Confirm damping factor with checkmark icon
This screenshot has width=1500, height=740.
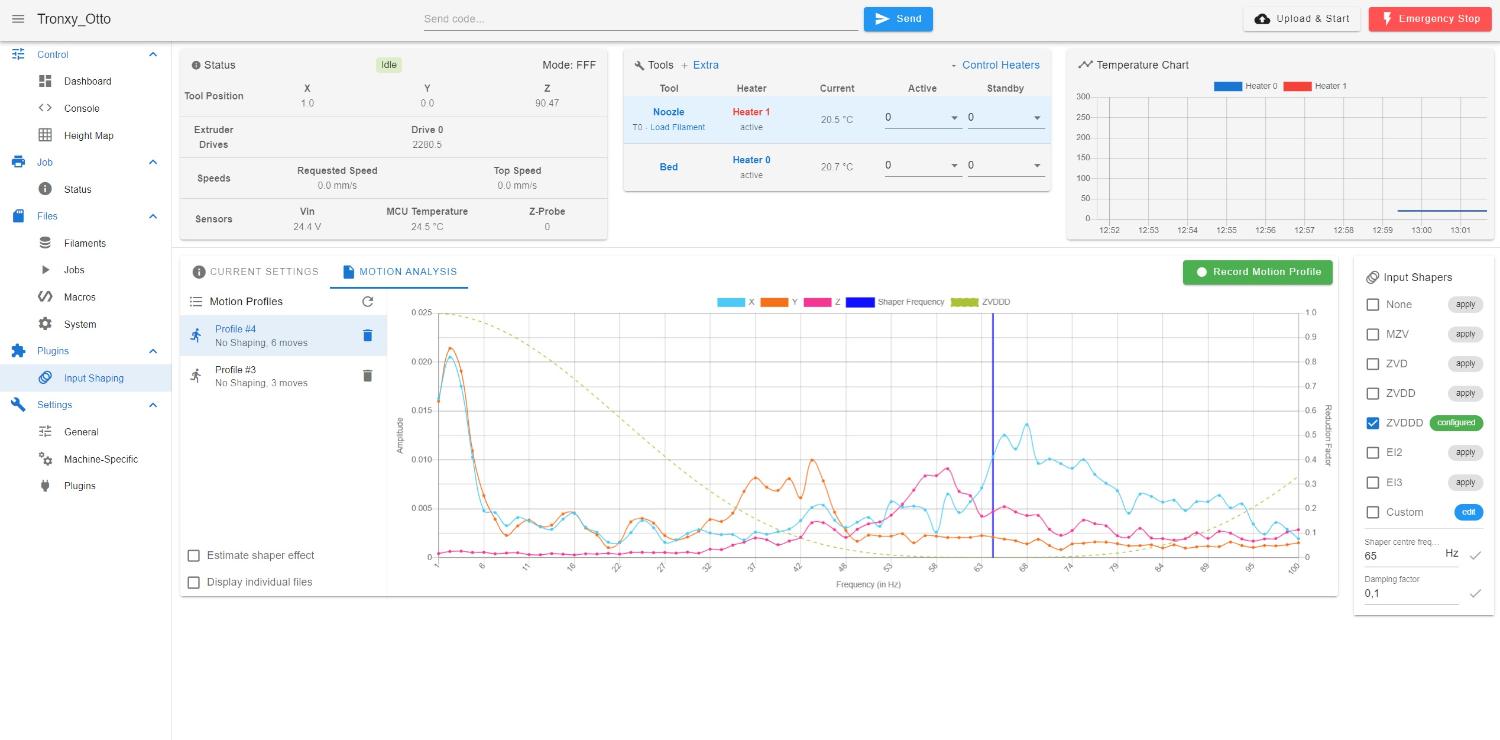coord(1474,593)
